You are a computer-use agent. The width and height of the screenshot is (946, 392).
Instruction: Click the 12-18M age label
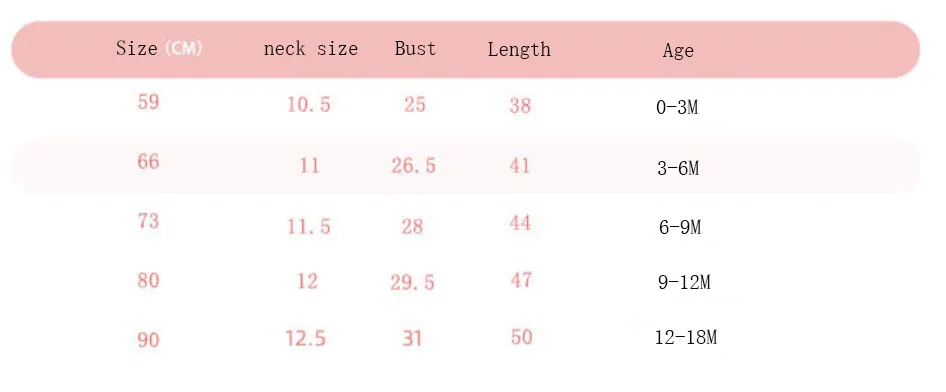(x=686, y=337)
